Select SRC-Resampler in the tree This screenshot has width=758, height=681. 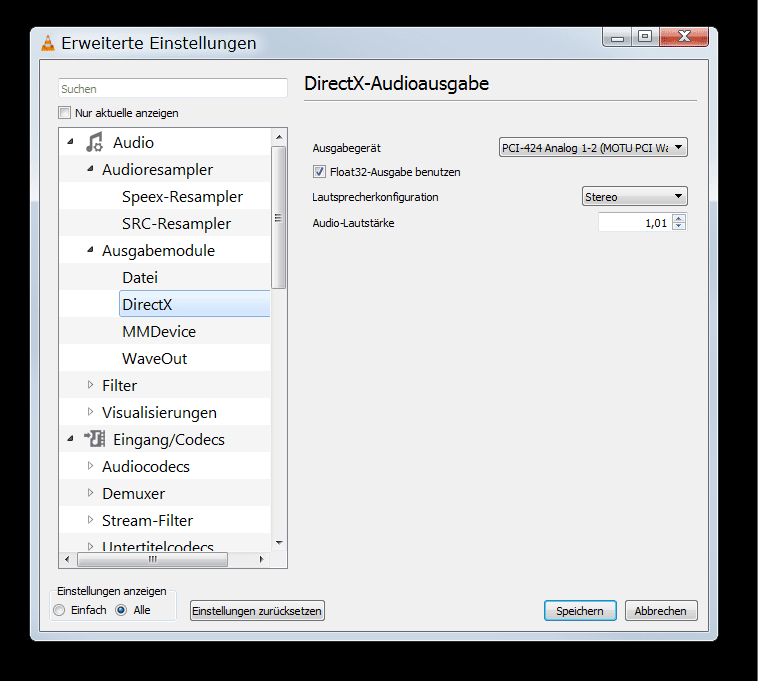tap(176, 224)
